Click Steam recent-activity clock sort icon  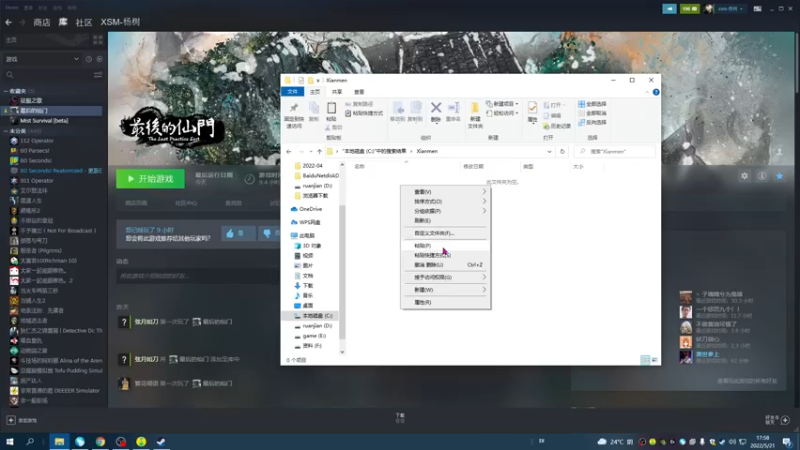point(89,59)
